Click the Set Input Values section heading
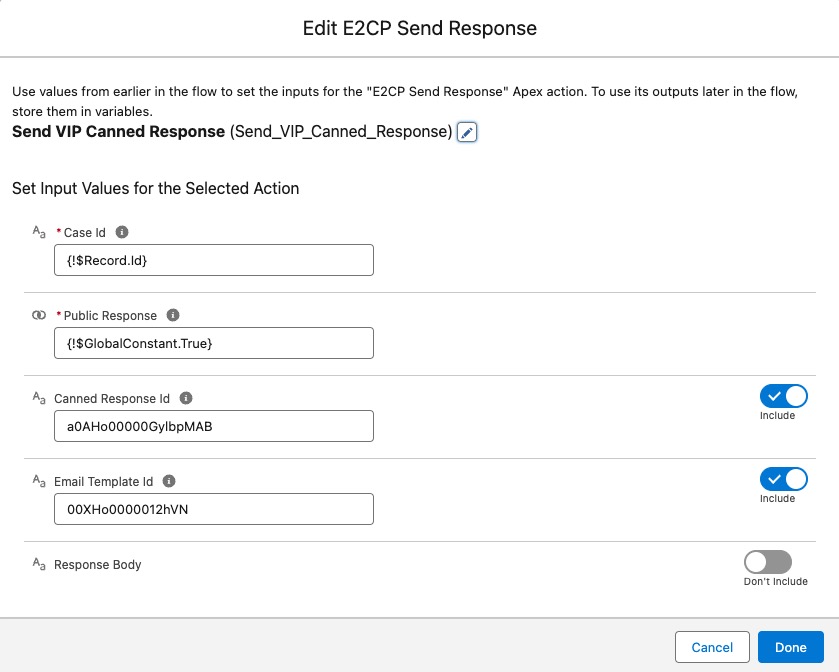 (x=156, y=188)
